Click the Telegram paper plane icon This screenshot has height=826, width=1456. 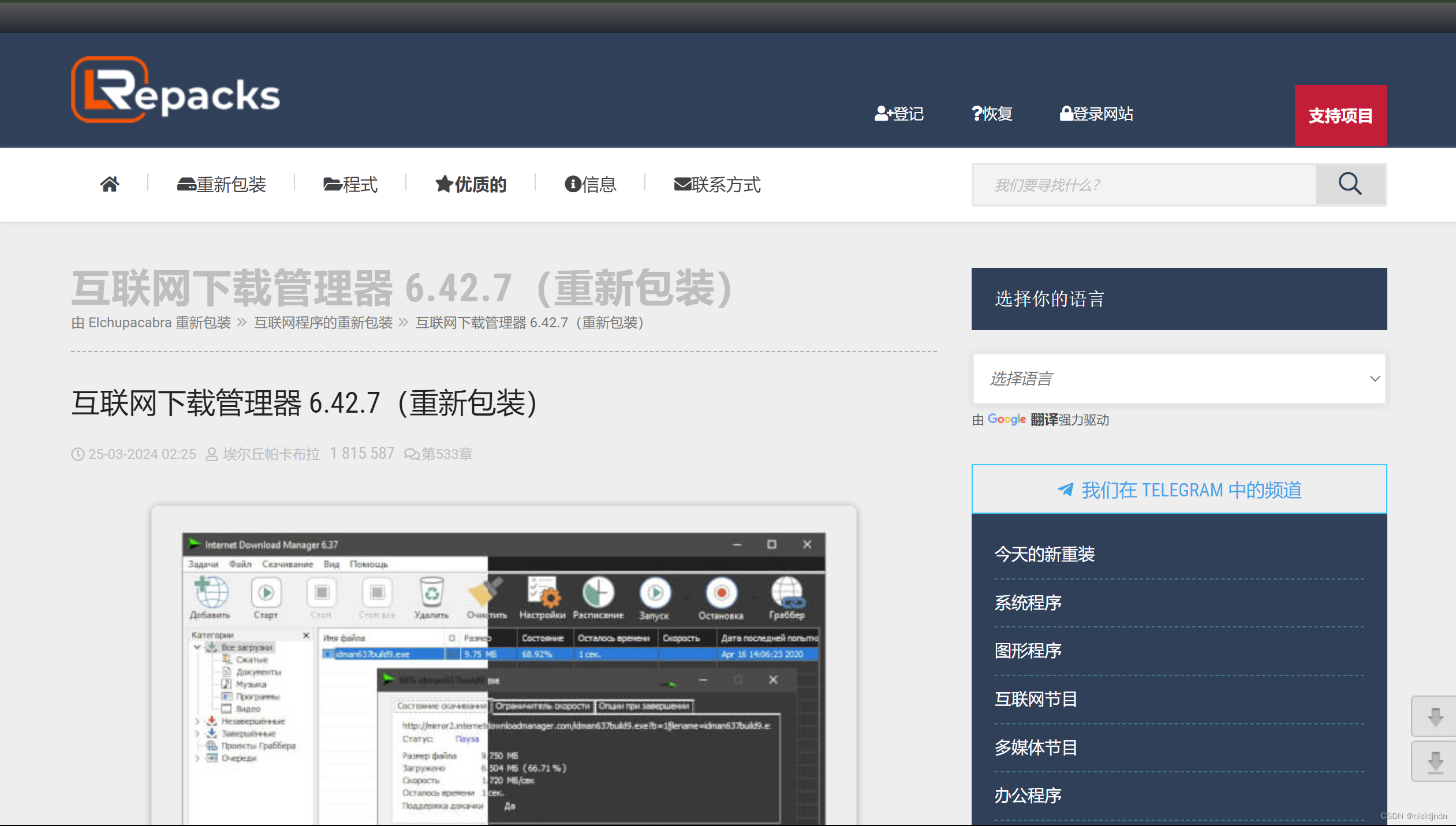coord(1064,489)
